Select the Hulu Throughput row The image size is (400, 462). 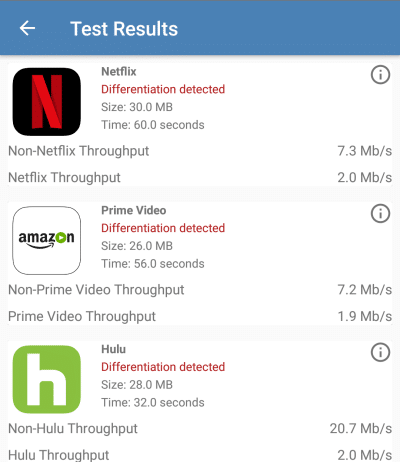pos(200,455)
